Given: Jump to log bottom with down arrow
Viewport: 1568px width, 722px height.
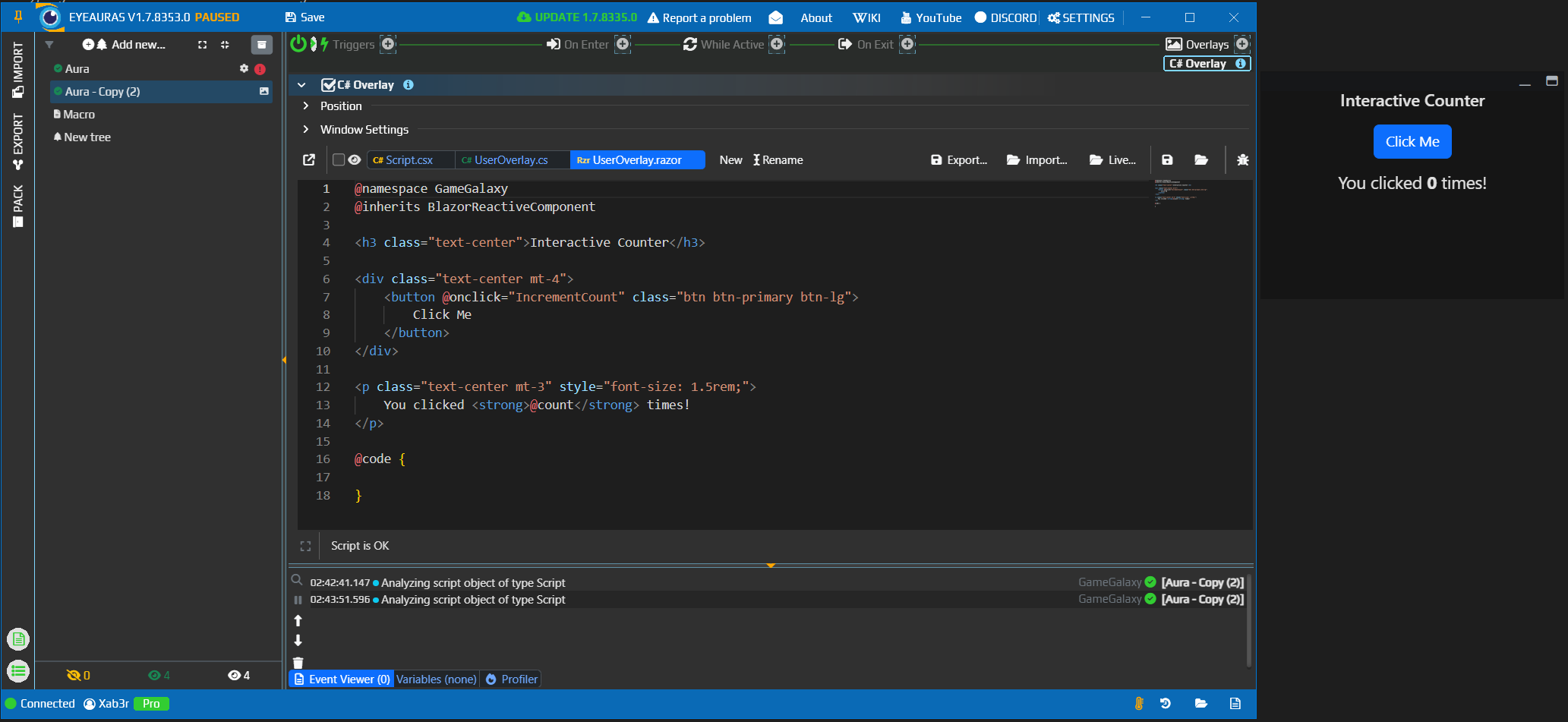Looking at the screenshot, I should coord(298,640).
